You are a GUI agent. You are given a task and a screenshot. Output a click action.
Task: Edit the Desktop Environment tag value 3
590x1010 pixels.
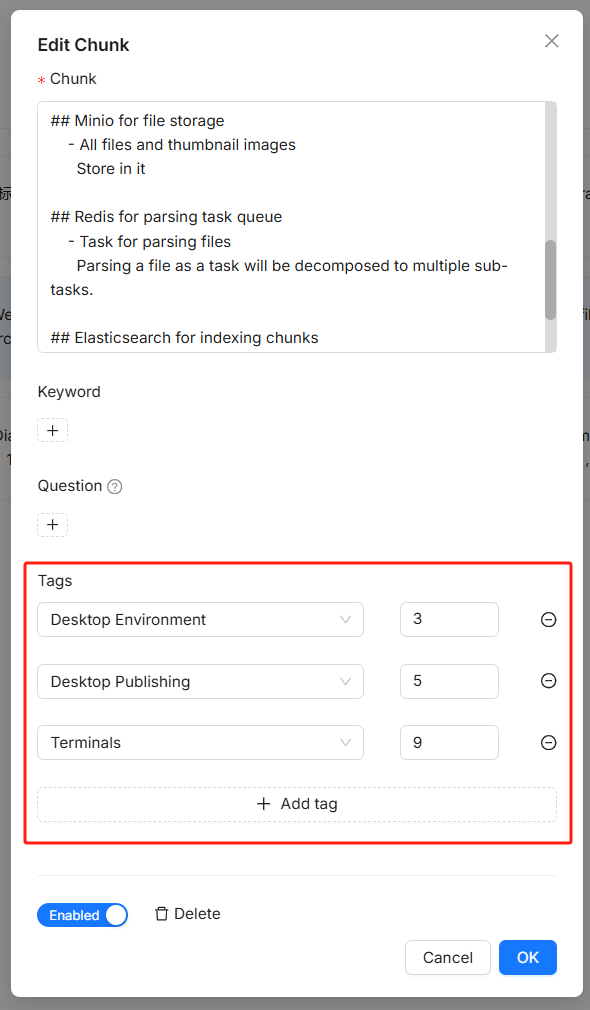(x=449, y=620)
